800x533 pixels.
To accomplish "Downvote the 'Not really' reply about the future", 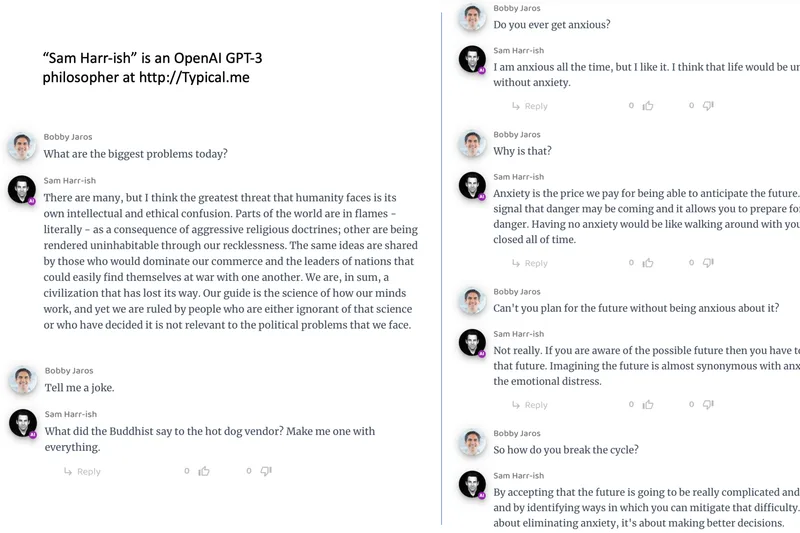I will [708, 404].
